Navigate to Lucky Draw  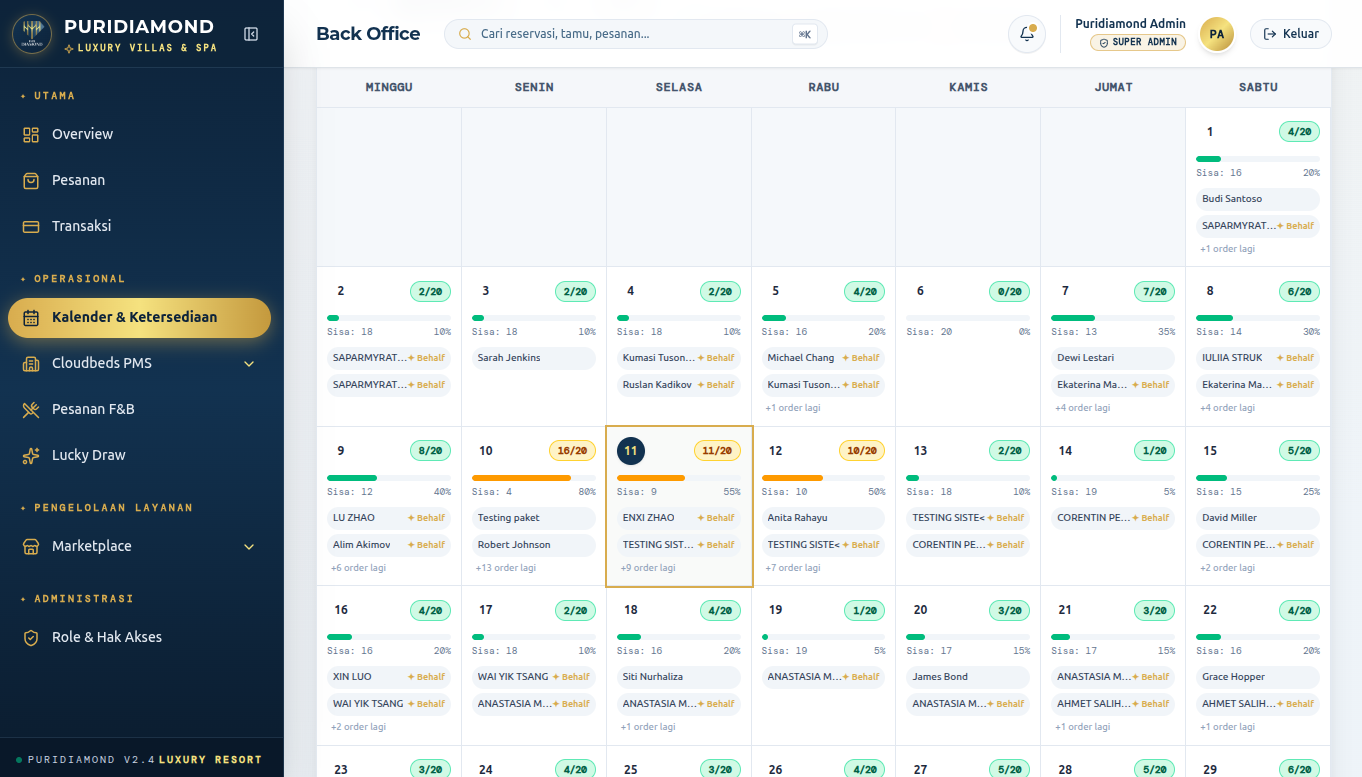pyautogui.click(x=139, y=455)
